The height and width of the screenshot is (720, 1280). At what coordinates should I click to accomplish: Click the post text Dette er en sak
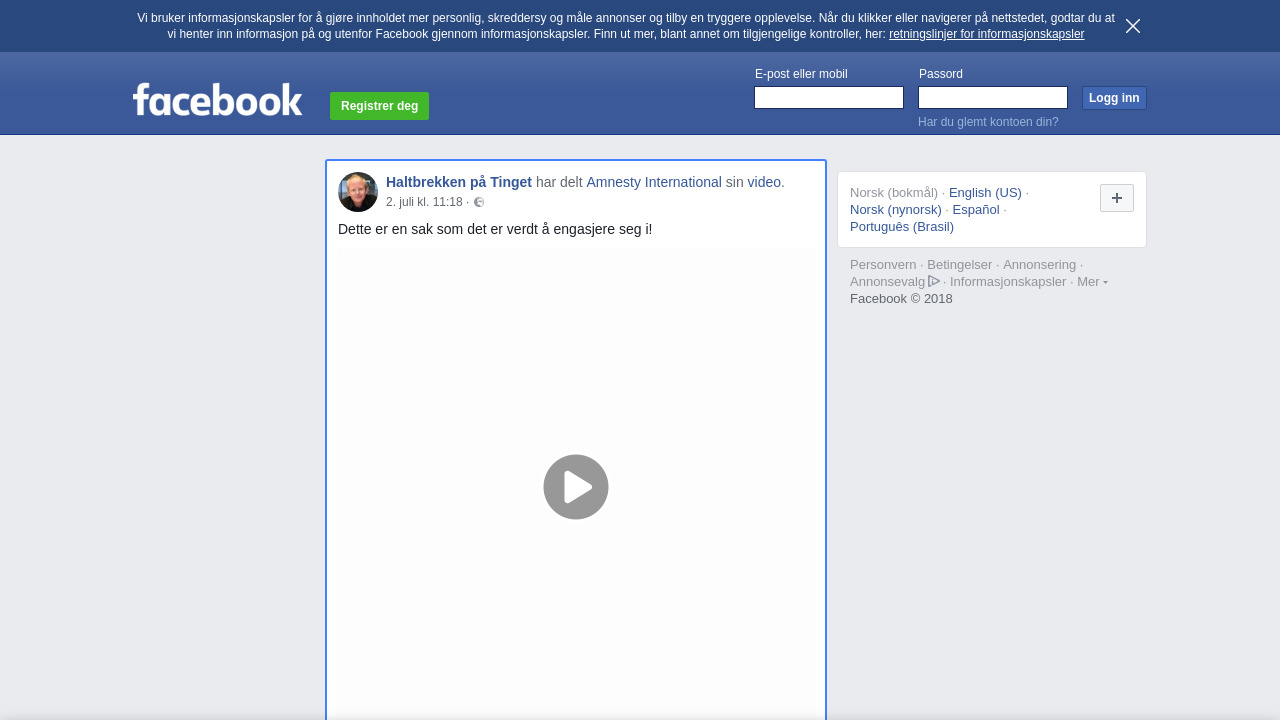[x=495, y=229]
